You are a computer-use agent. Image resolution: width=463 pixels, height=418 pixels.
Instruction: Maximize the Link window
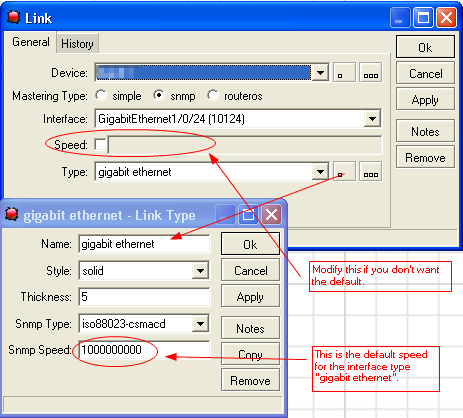(423, 18)
